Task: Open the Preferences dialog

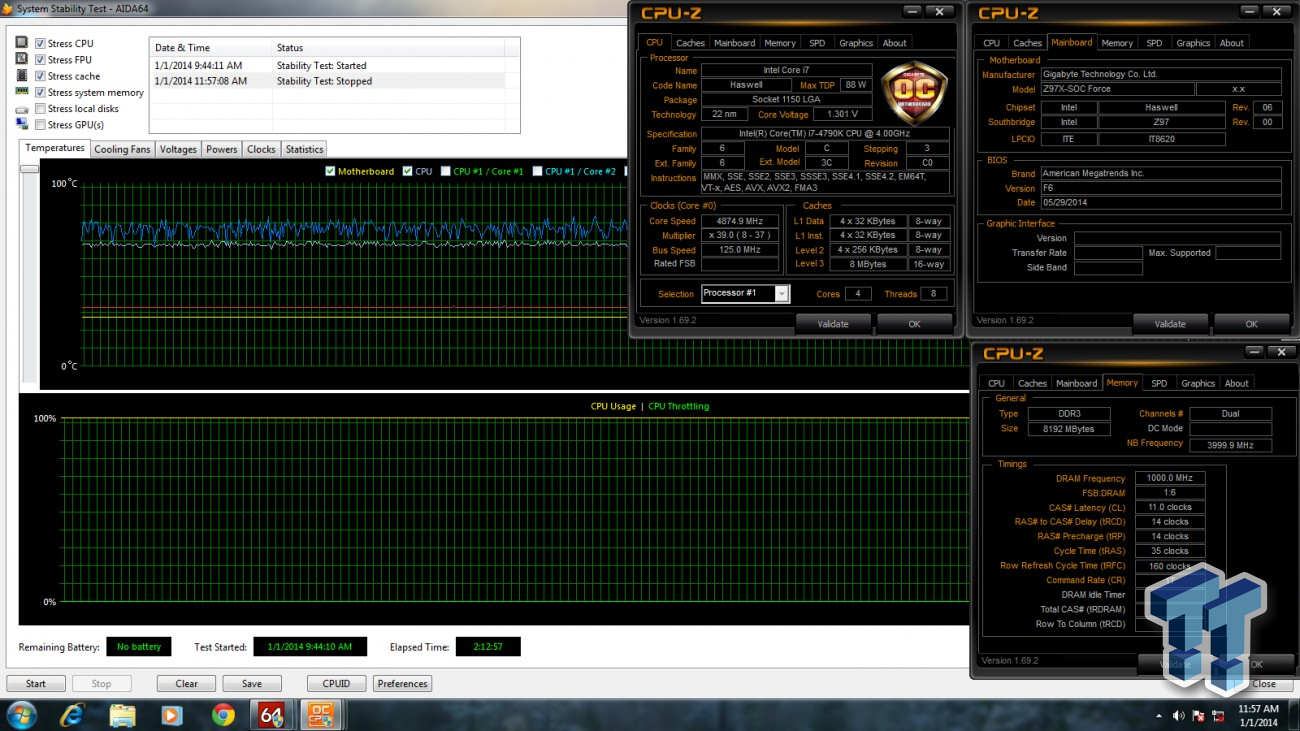Action: 403,684
